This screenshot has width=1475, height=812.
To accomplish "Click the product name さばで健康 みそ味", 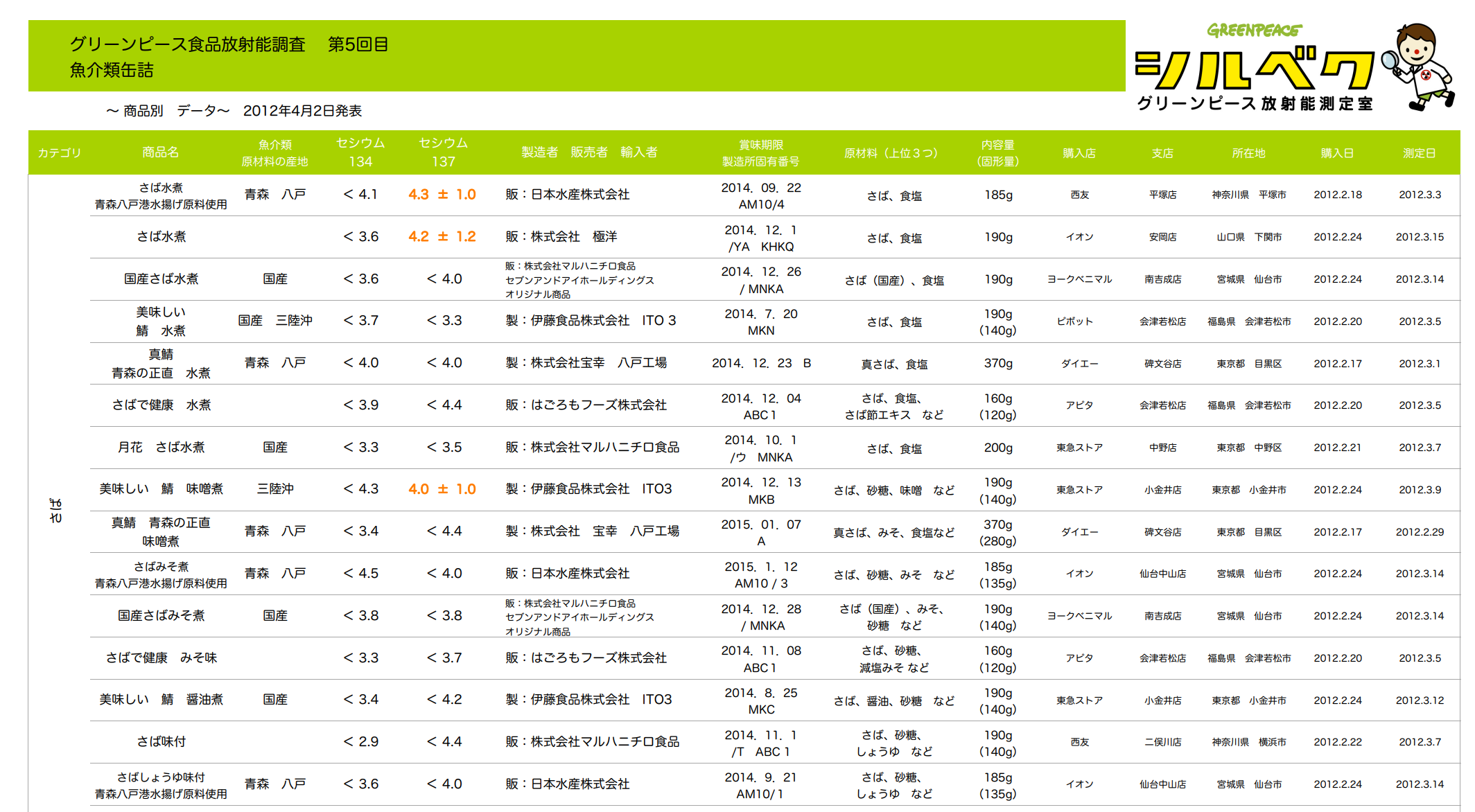I will pos(161,658).
